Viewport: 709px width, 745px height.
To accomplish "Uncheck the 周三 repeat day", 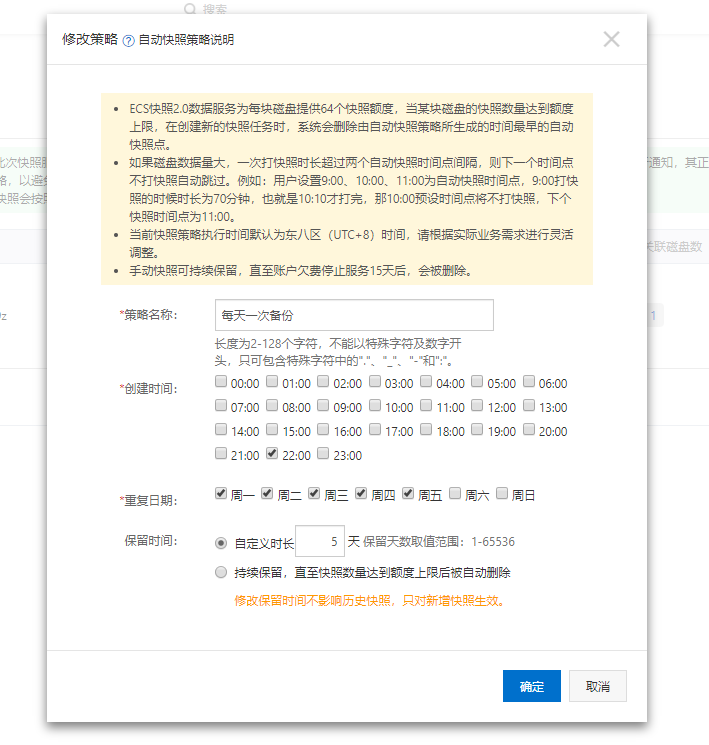I will point(314,493).
